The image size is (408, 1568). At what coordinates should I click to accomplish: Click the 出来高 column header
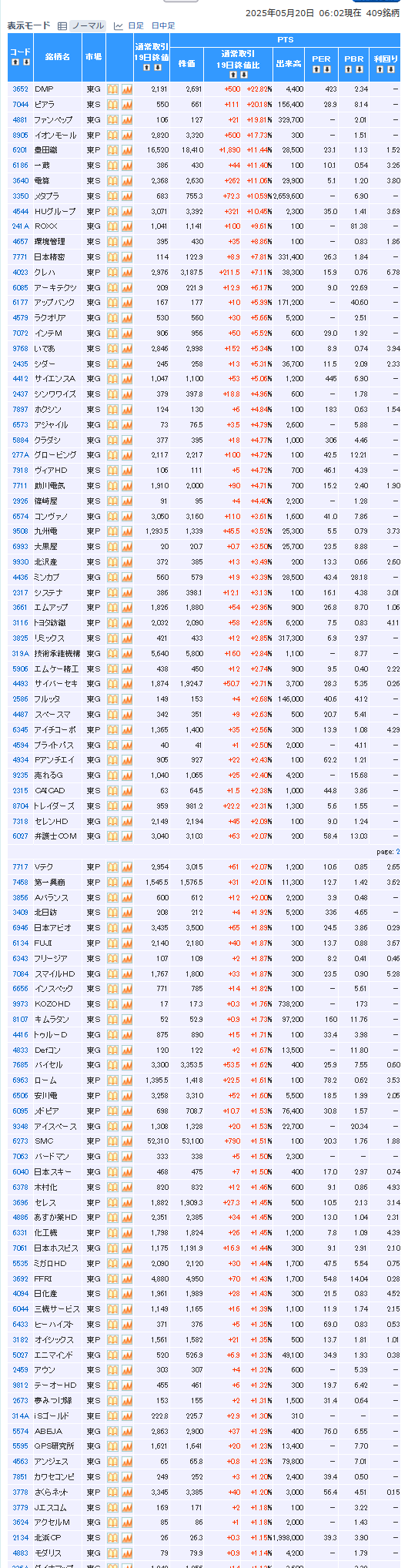289,63
